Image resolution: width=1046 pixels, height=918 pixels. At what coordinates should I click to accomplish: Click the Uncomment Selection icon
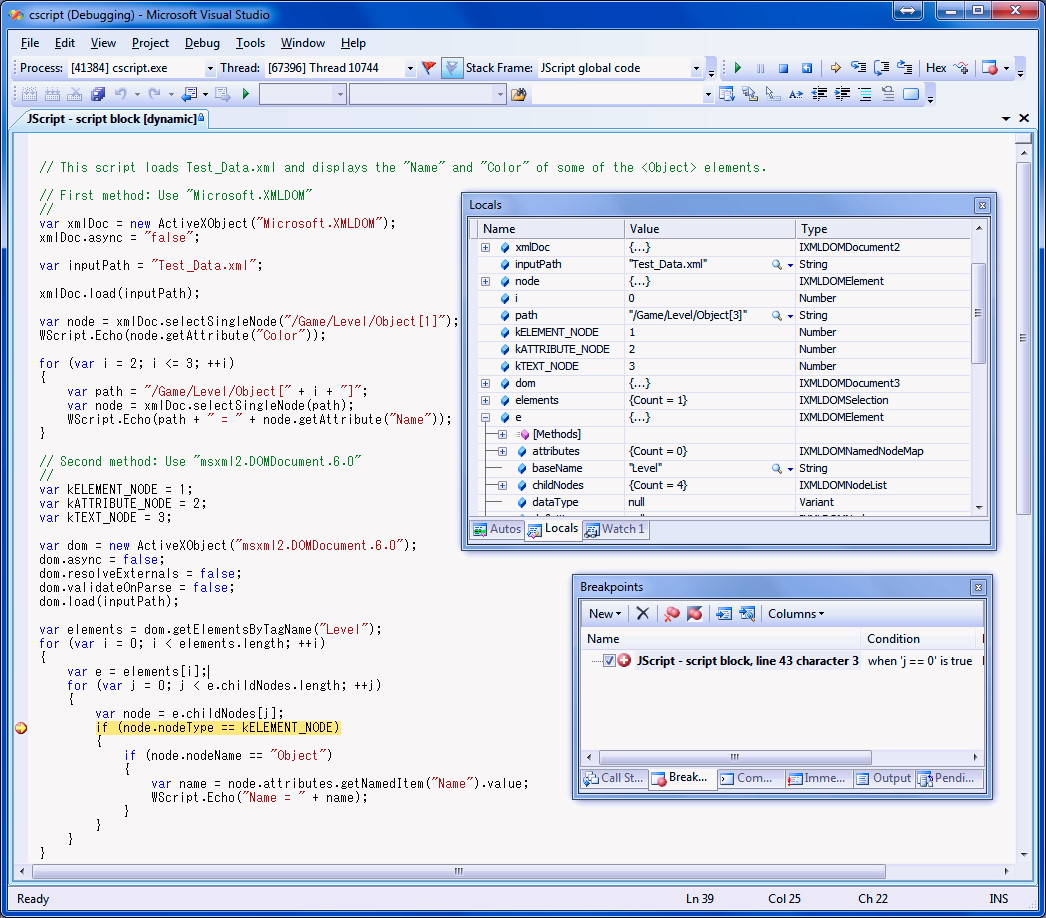pos(888,94)
